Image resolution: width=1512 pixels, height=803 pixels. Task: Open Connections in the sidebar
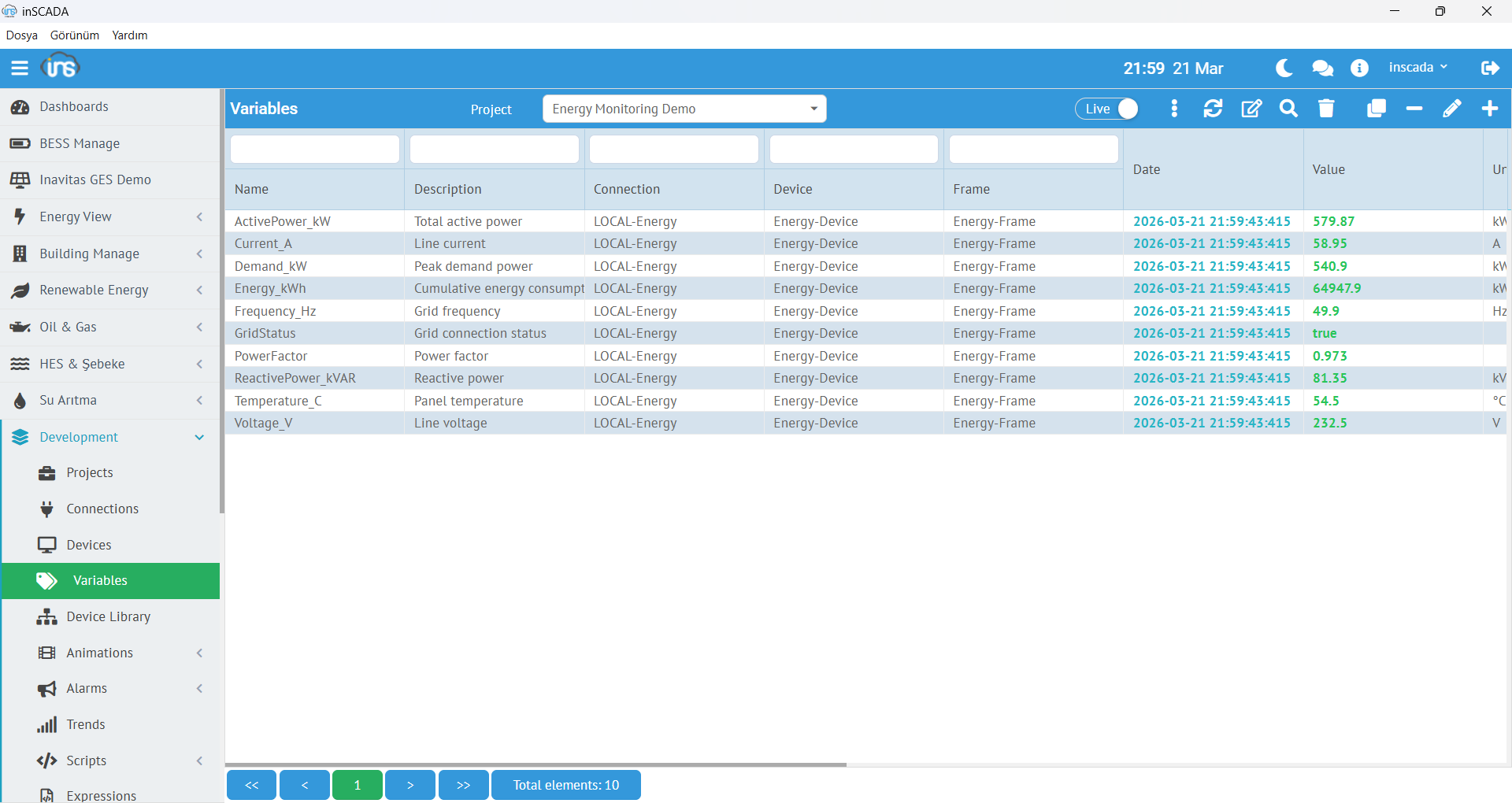pyautogui.click(x=102, y=509)
